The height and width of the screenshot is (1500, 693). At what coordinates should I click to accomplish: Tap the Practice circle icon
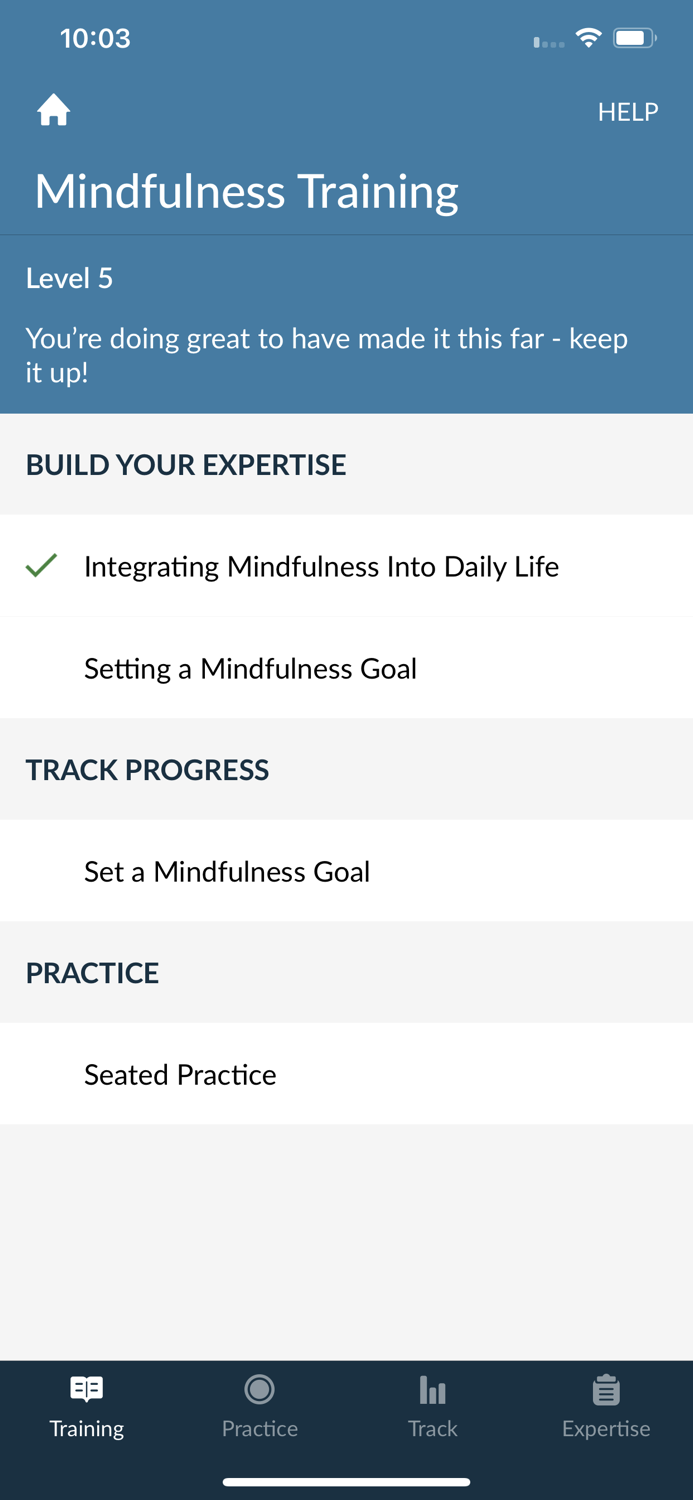click(x=259, y=1389)
